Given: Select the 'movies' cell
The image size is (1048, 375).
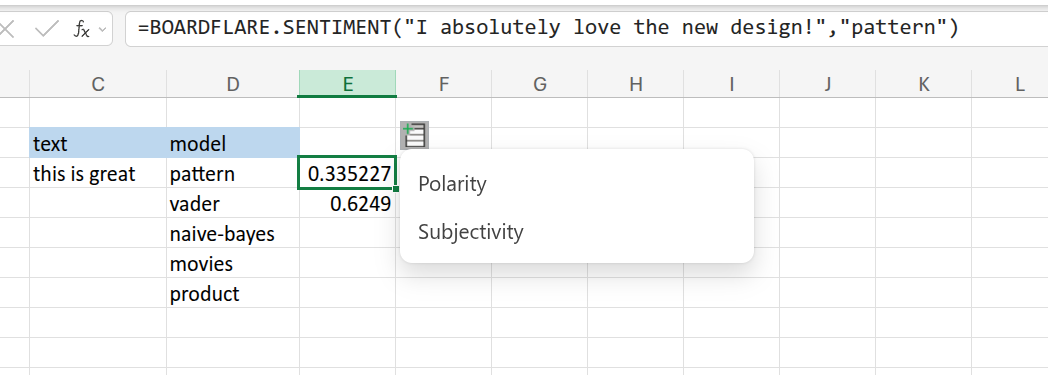Looking at the screenshot, I should [x=233, y=263].
